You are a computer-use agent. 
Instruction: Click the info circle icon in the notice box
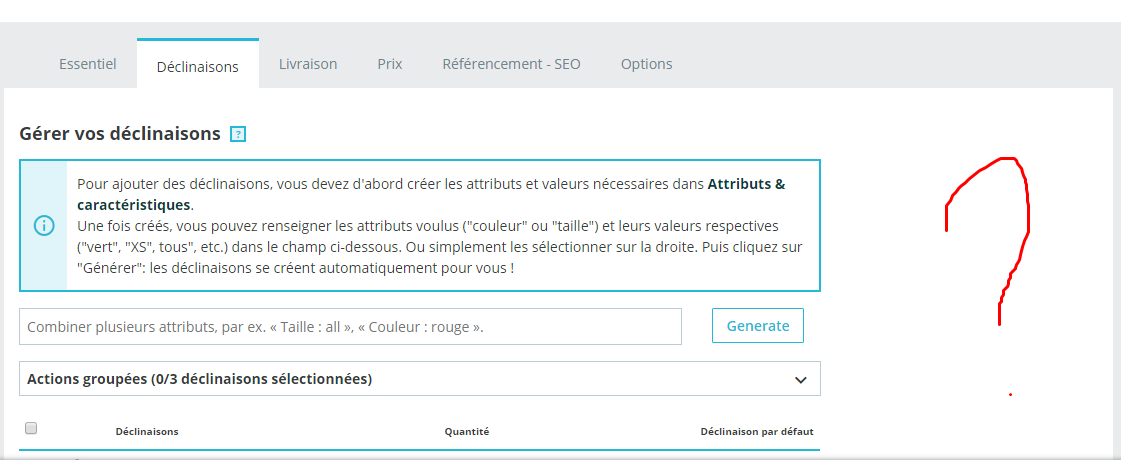click(44, 225)
